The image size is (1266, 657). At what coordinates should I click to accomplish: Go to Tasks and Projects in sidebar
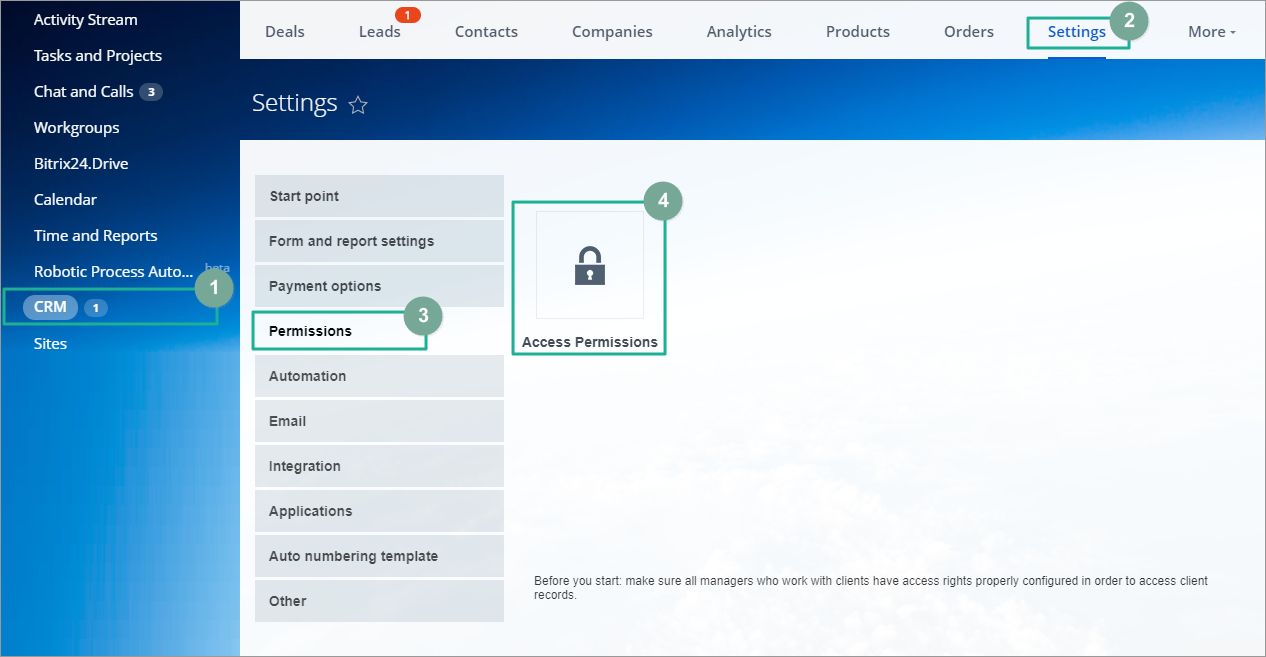click(x=98, y=56)
